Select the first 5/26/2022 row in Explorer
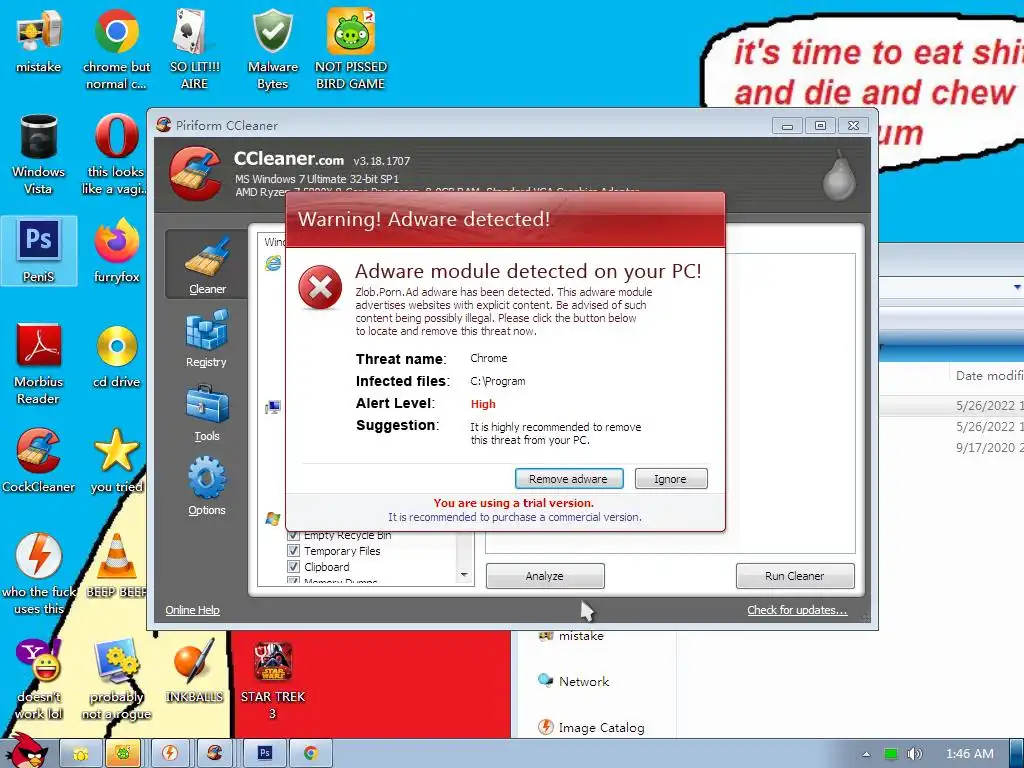The image size is (1024, 768). (x=952, y=406)
